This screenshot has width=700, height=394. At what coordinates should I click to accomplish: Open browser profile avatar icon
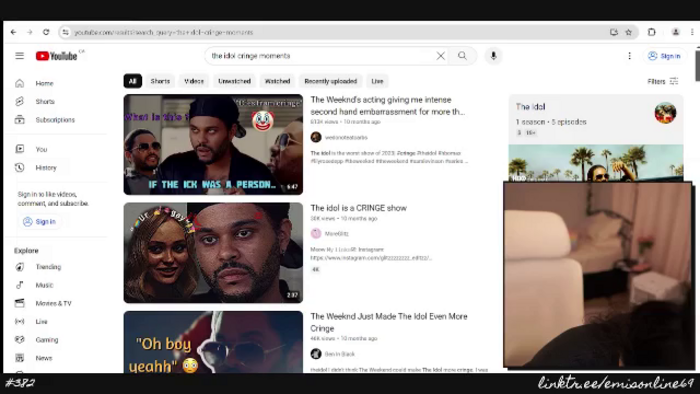click(675, 32)
